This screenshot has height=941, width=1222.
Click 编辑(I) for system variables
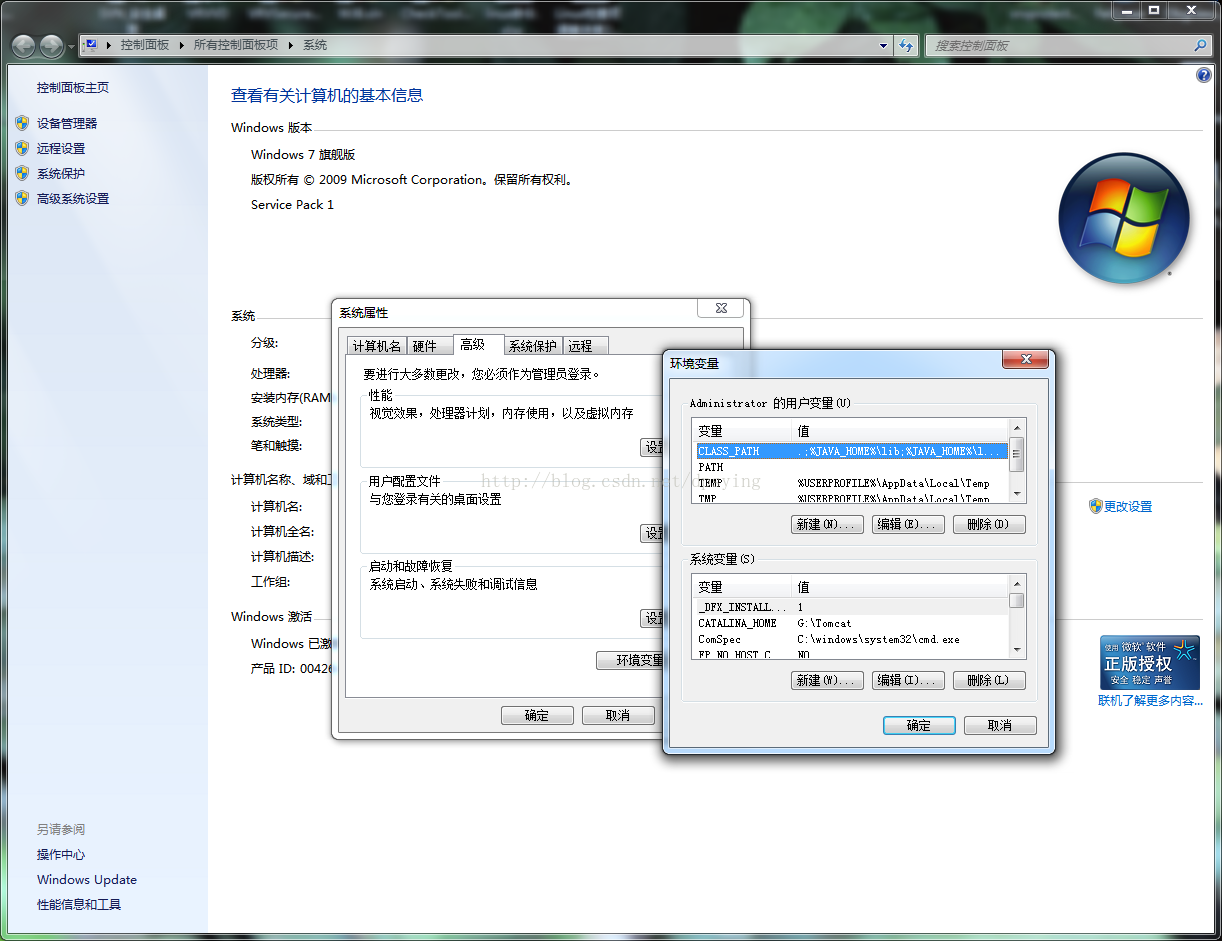(x=908, y=680)
